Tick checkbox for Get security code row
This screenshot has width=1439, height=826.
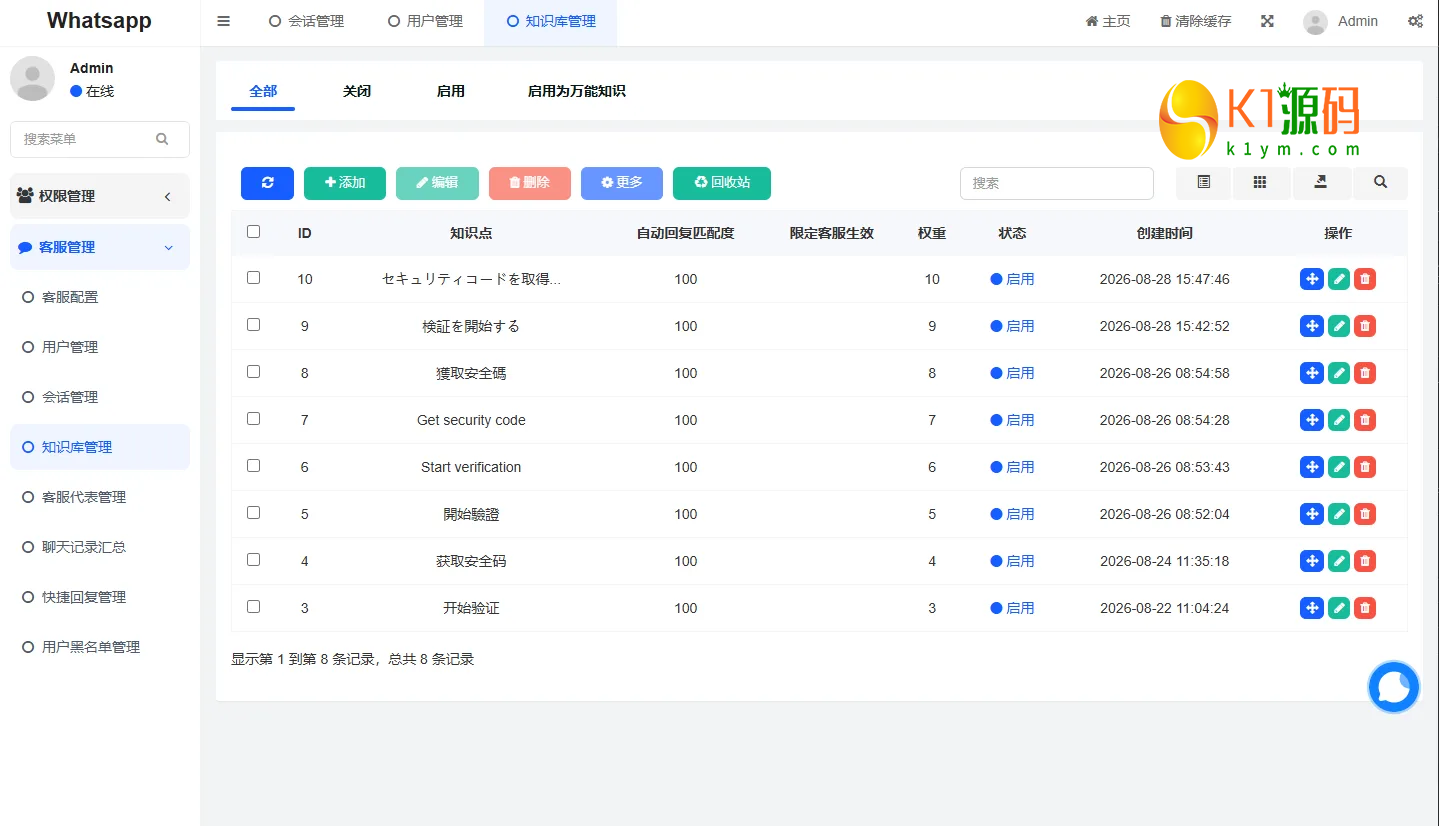253,418
